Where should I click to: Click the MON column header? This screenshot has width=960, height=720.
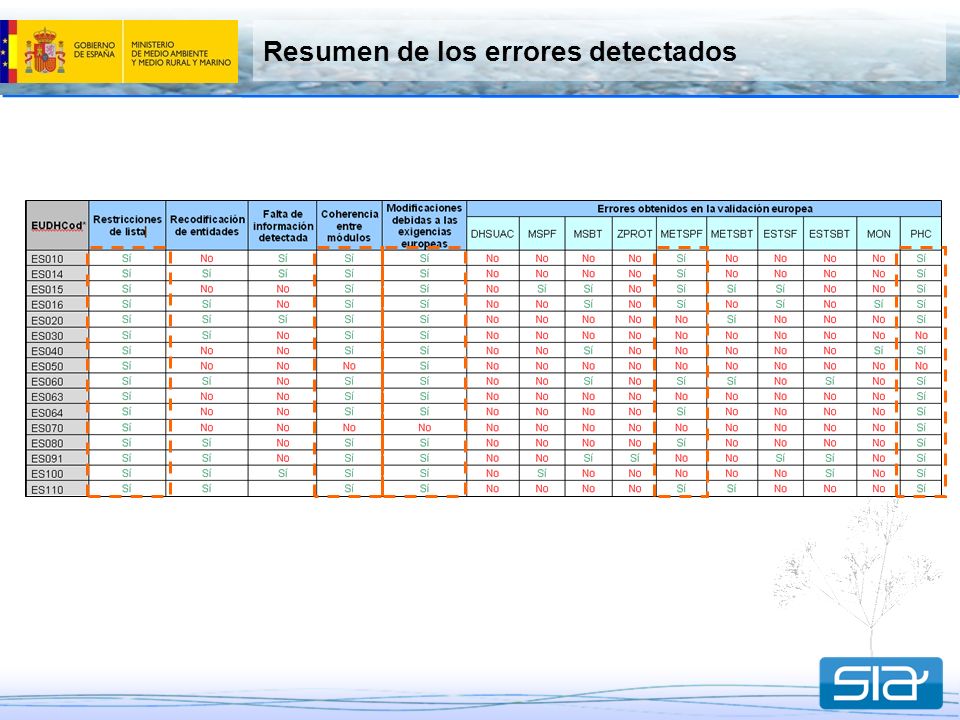click(x=879, y=233)
